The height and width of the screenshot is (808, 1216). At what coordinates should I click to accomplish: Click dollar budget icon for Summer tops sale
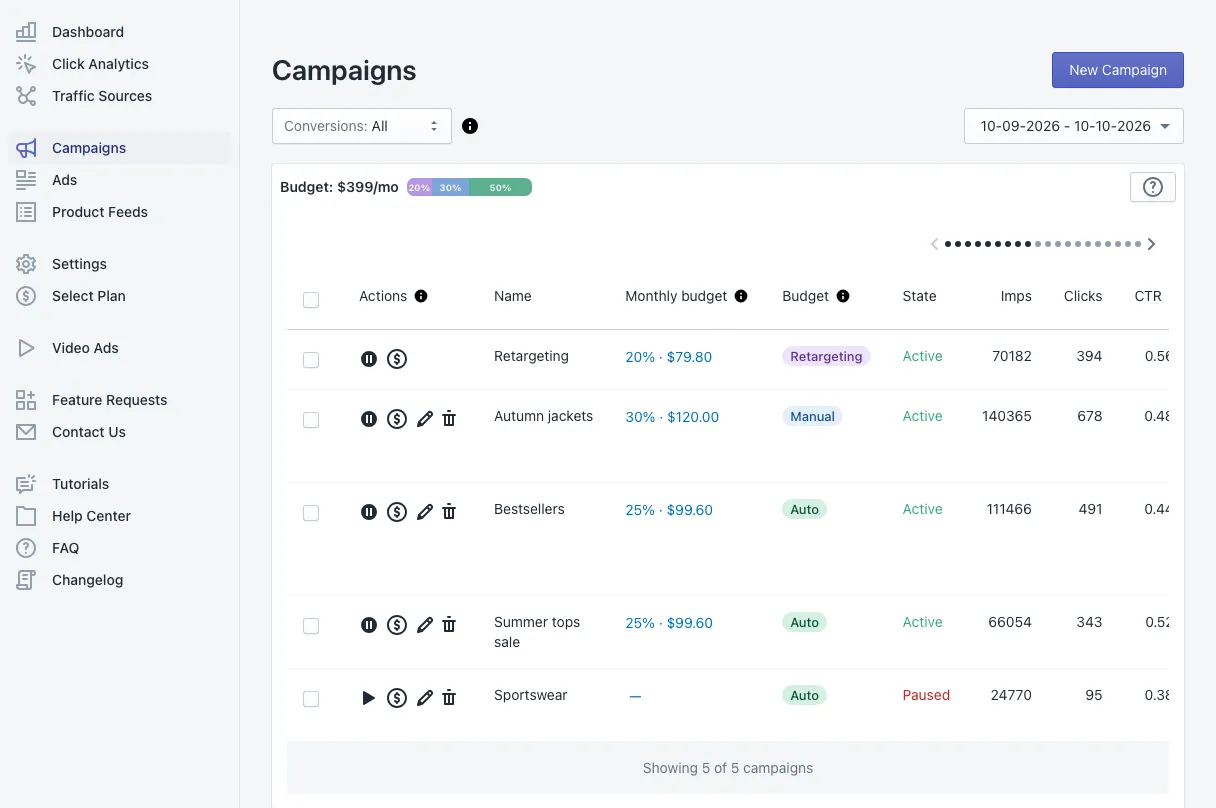point(397,625)
